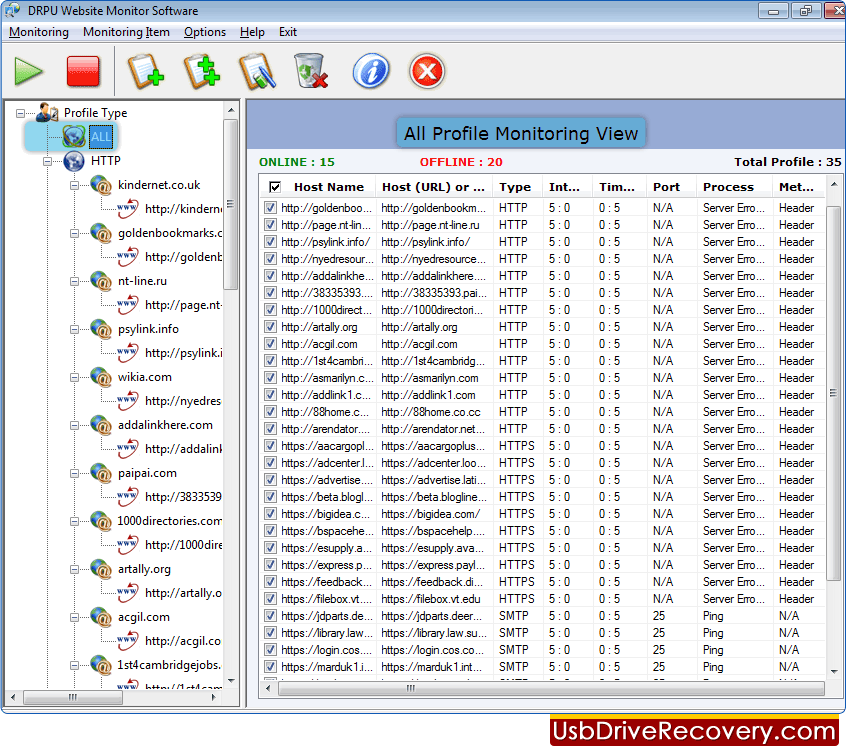
Task: Uncheck the https://marduk1.i... row checkbox
Action: pos(270,667)
